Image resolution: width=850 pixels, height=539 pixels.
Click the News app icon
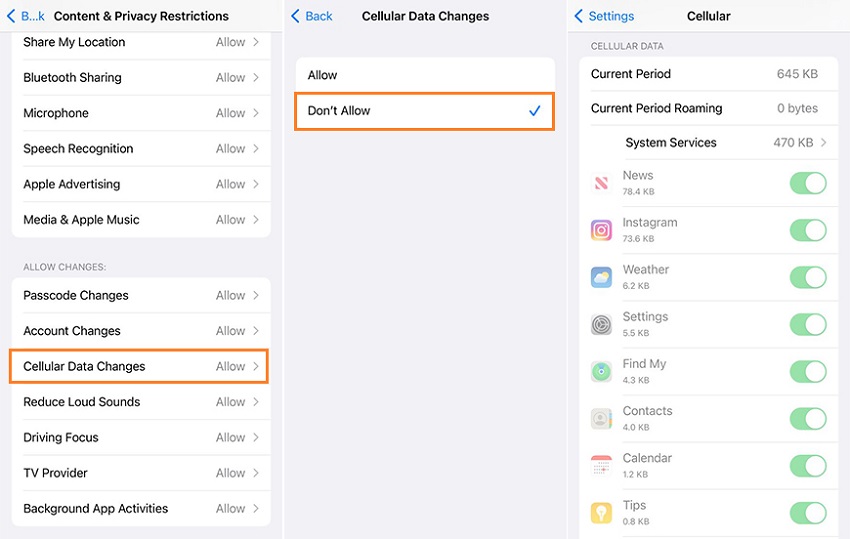click(x=601, y=183)
